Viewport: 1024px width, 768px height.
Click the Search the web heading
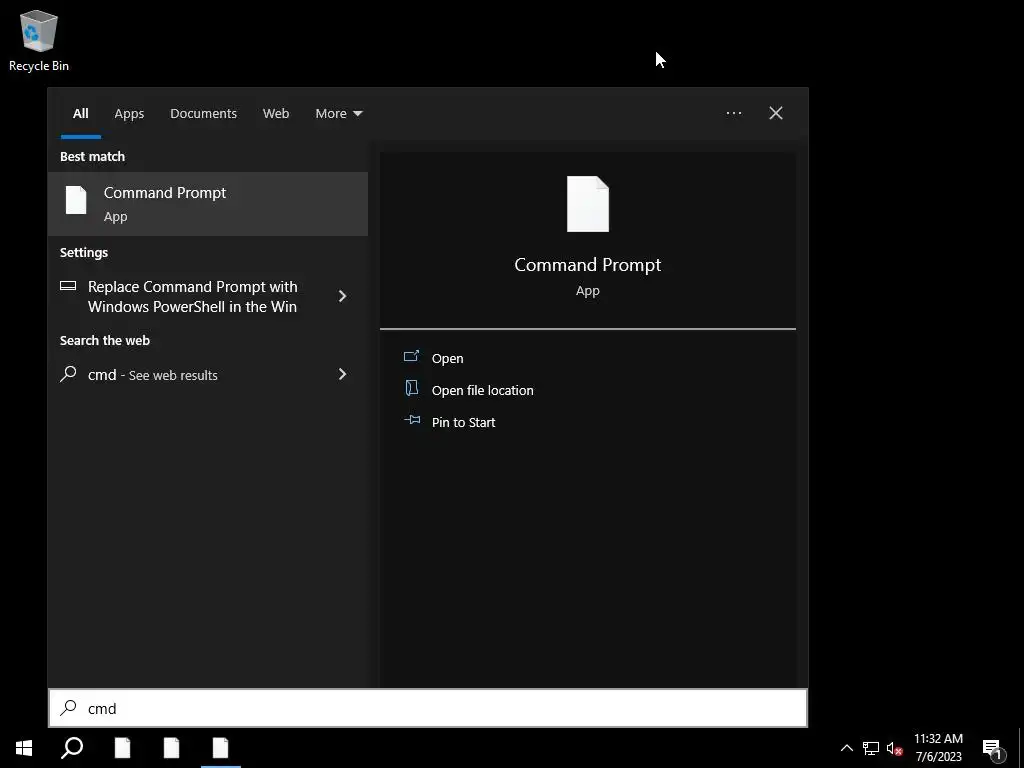tap(104, 341)
